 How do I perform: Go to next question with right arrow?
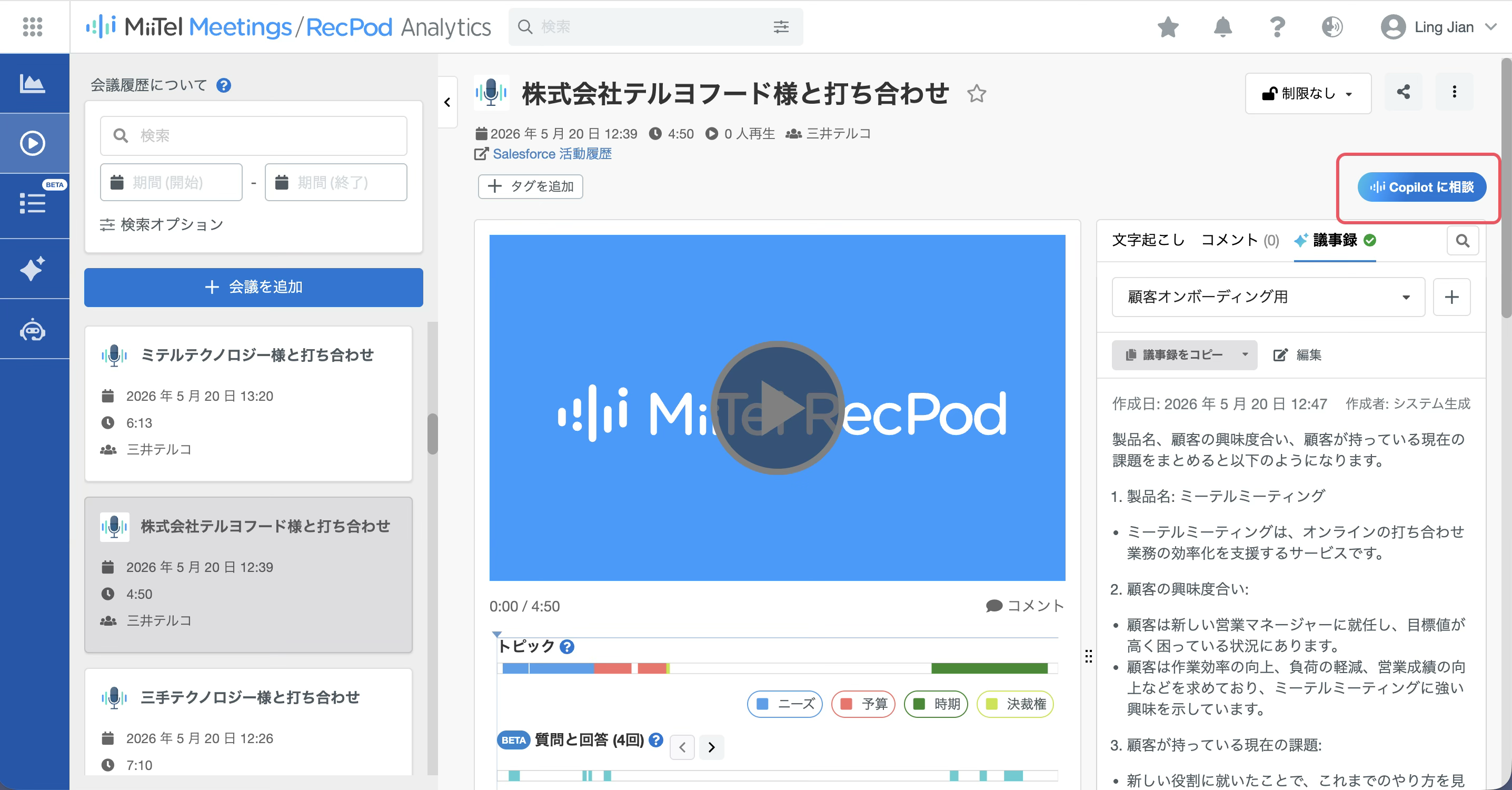point(711,747)
